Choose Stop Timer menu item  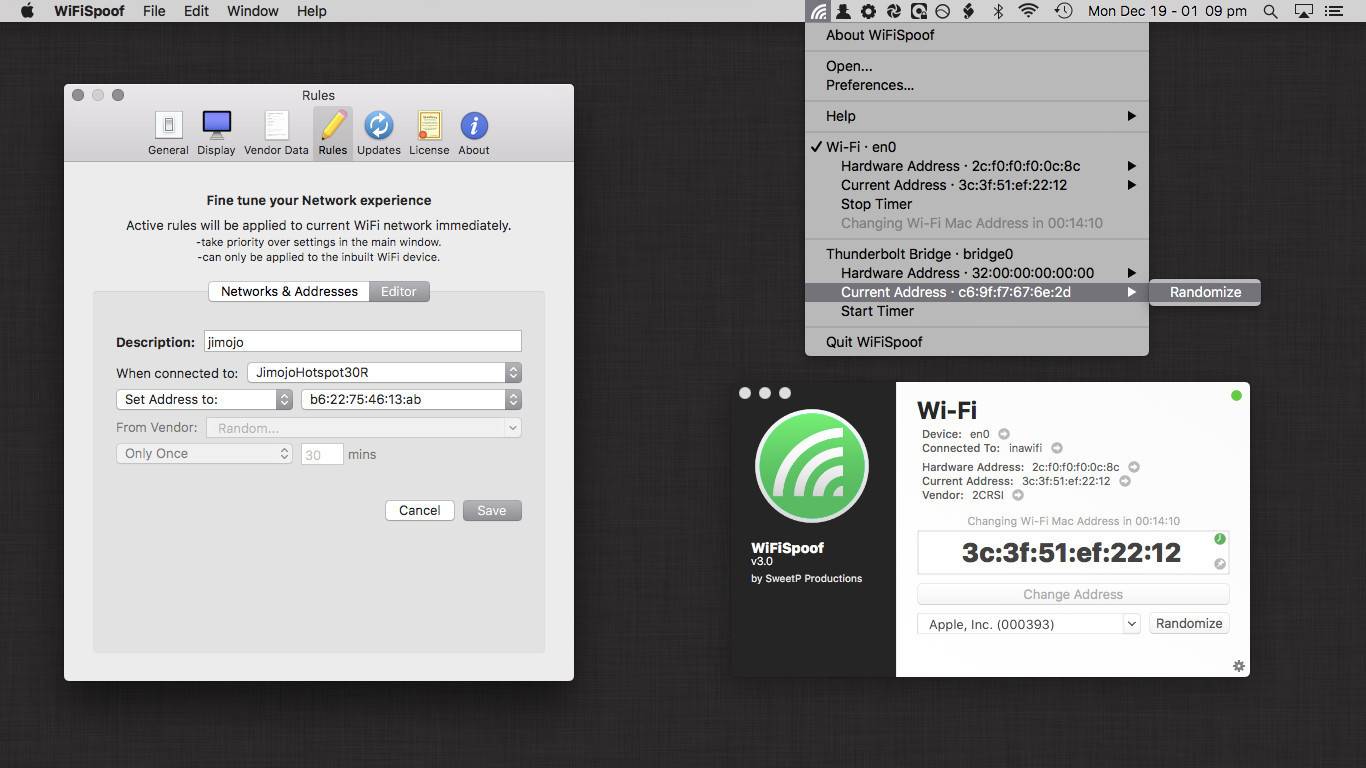977,204
